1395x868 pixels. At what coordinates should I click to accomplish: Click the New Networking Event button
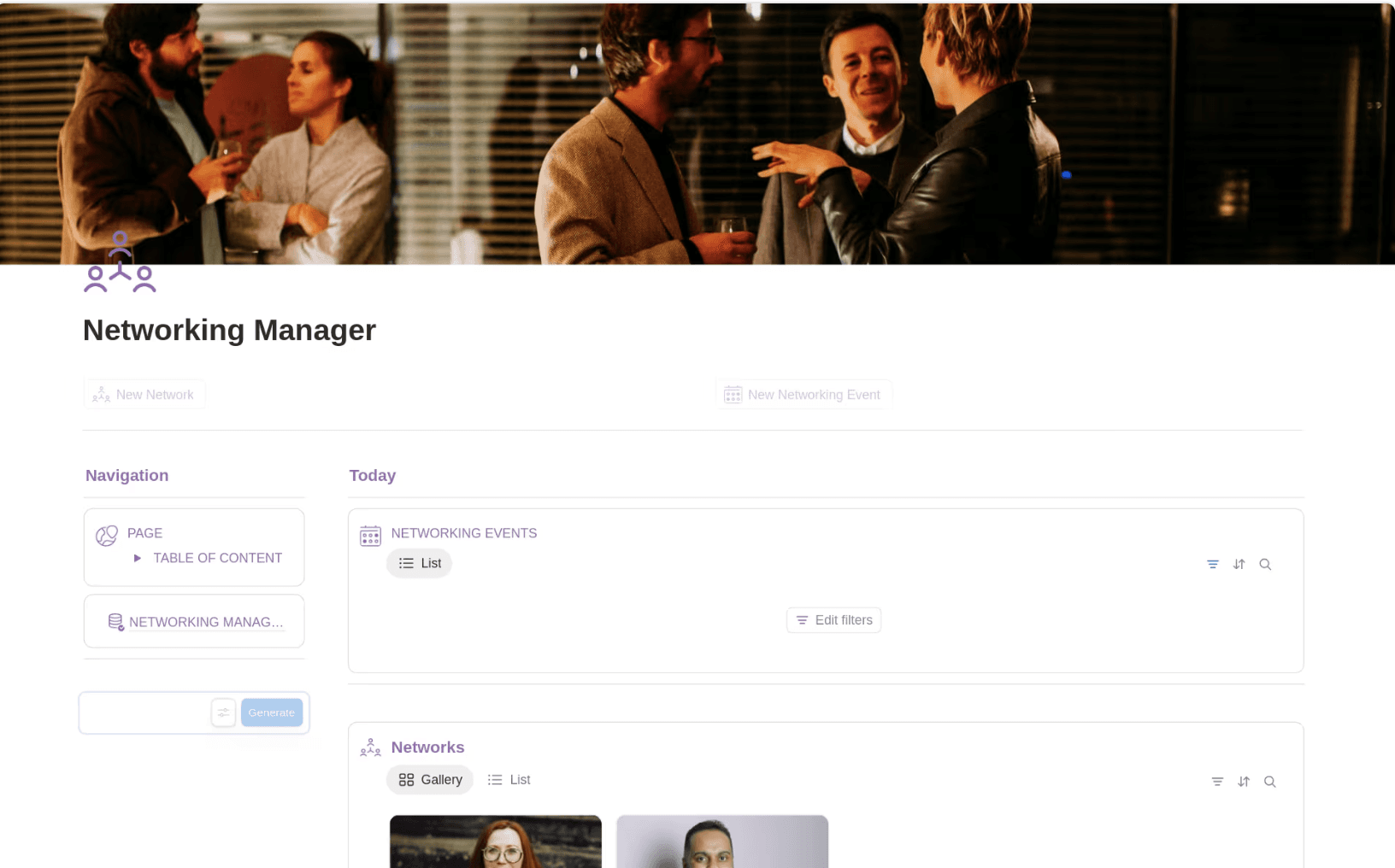point(803,394)
